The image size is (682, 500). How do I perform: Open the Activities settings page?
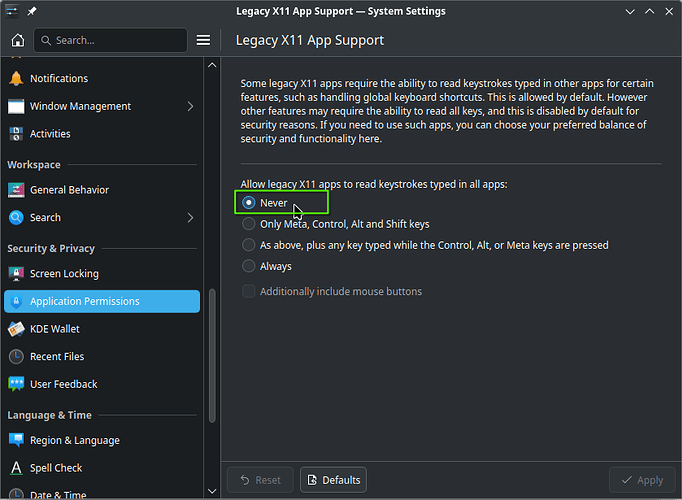[102, 134]
